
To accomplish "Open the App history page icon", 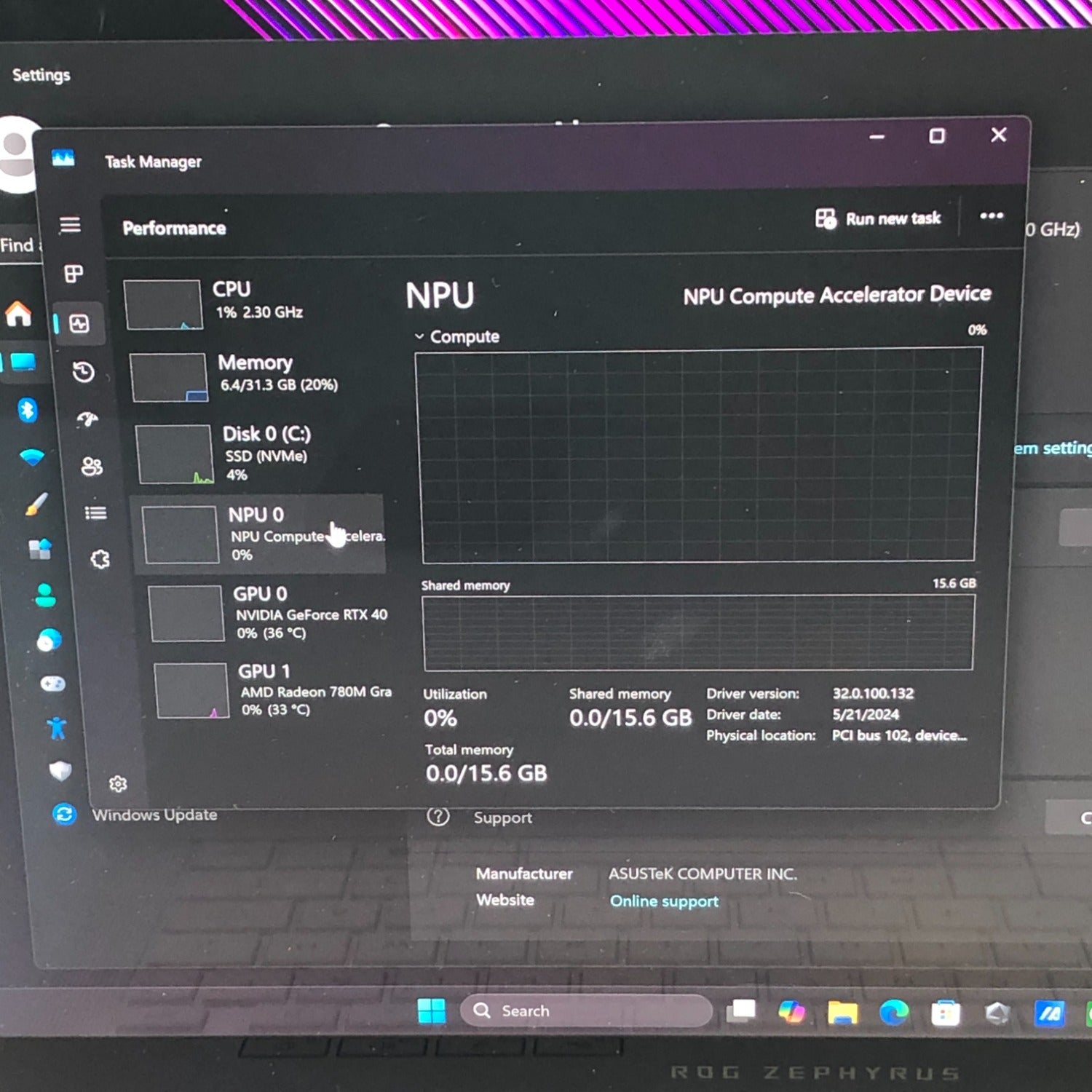I will click(83, 372).
